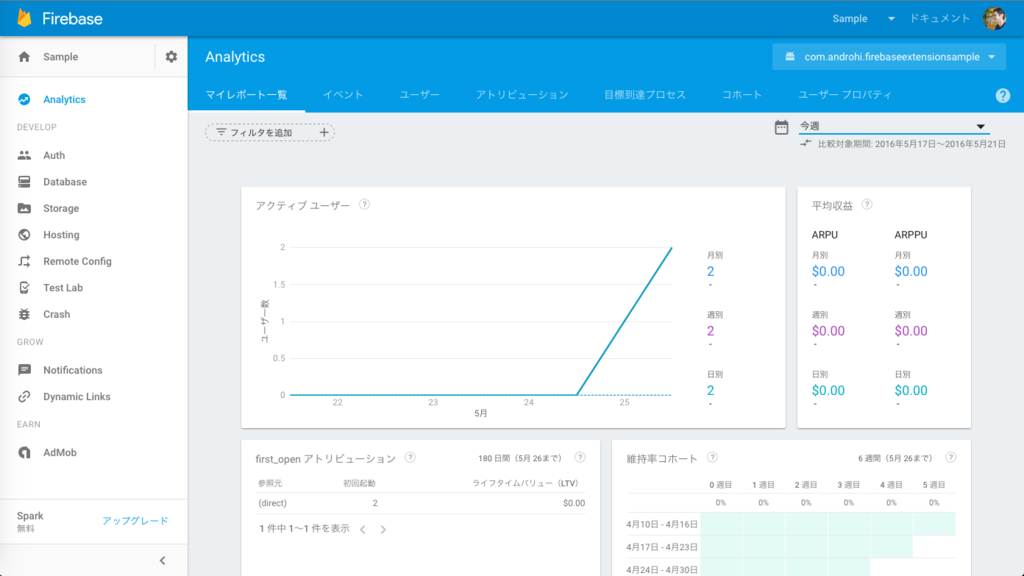Open the Sample project home icon
Image resolution: width=1024 pixels, height=576 pixels.
(x=24, y=57)
